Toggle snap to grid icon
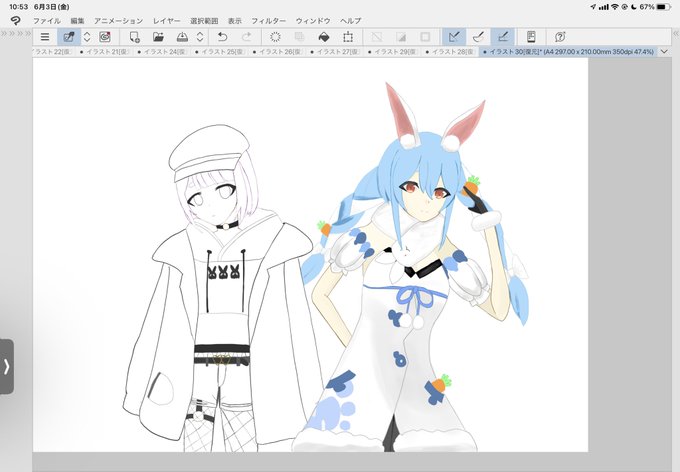680x472 pixels. tap(503, 37)
